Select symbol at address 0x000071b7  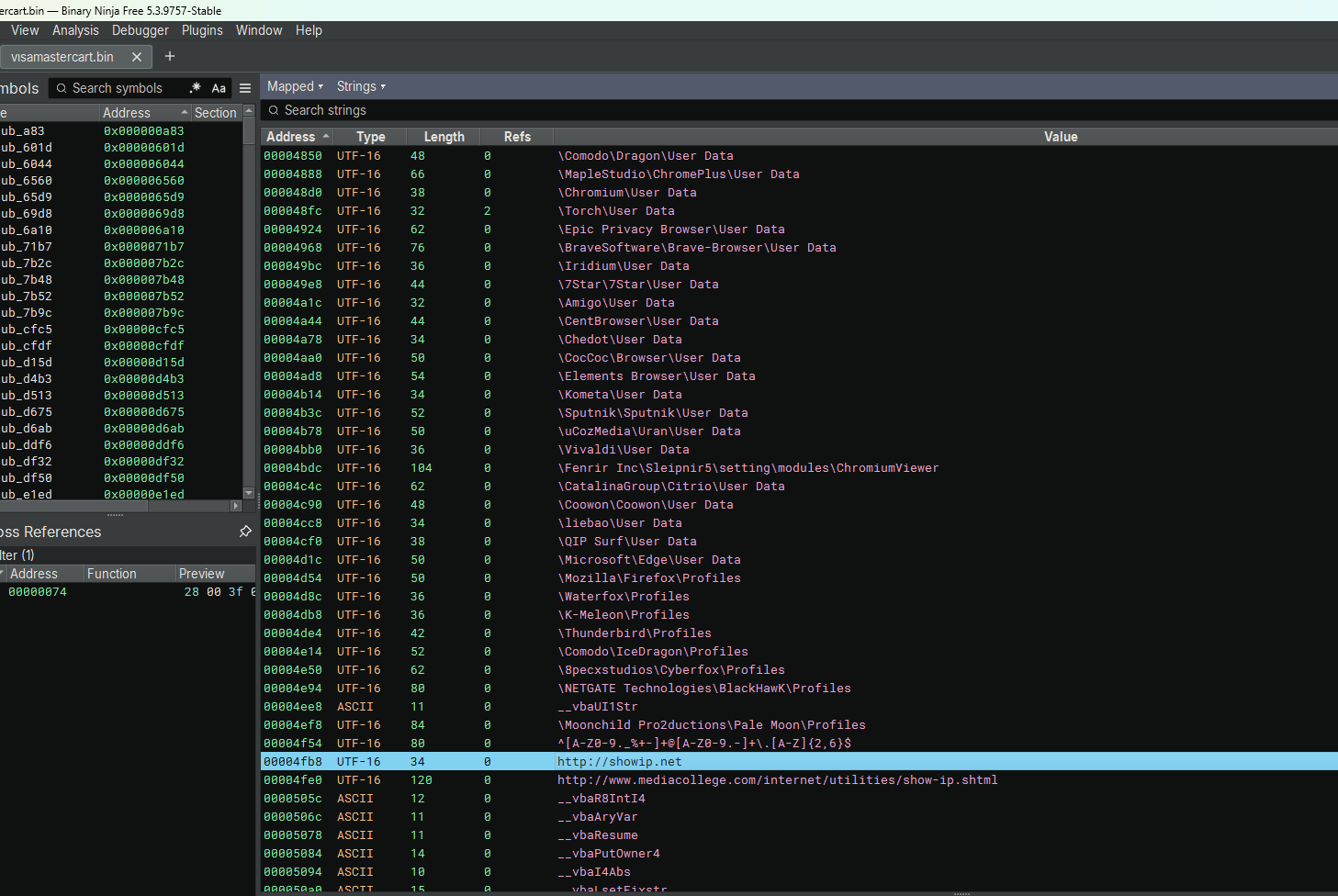(121, 247)
